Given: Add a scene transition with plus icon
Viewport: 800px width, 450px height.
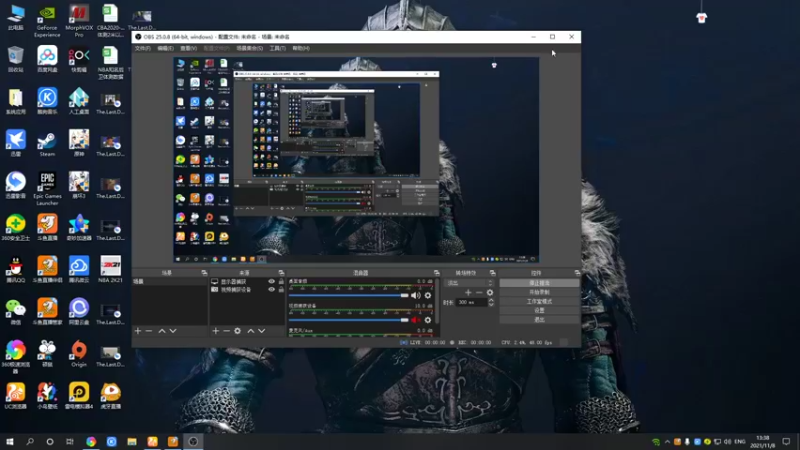Looking at the screenshot, I should tap(468, 292).
